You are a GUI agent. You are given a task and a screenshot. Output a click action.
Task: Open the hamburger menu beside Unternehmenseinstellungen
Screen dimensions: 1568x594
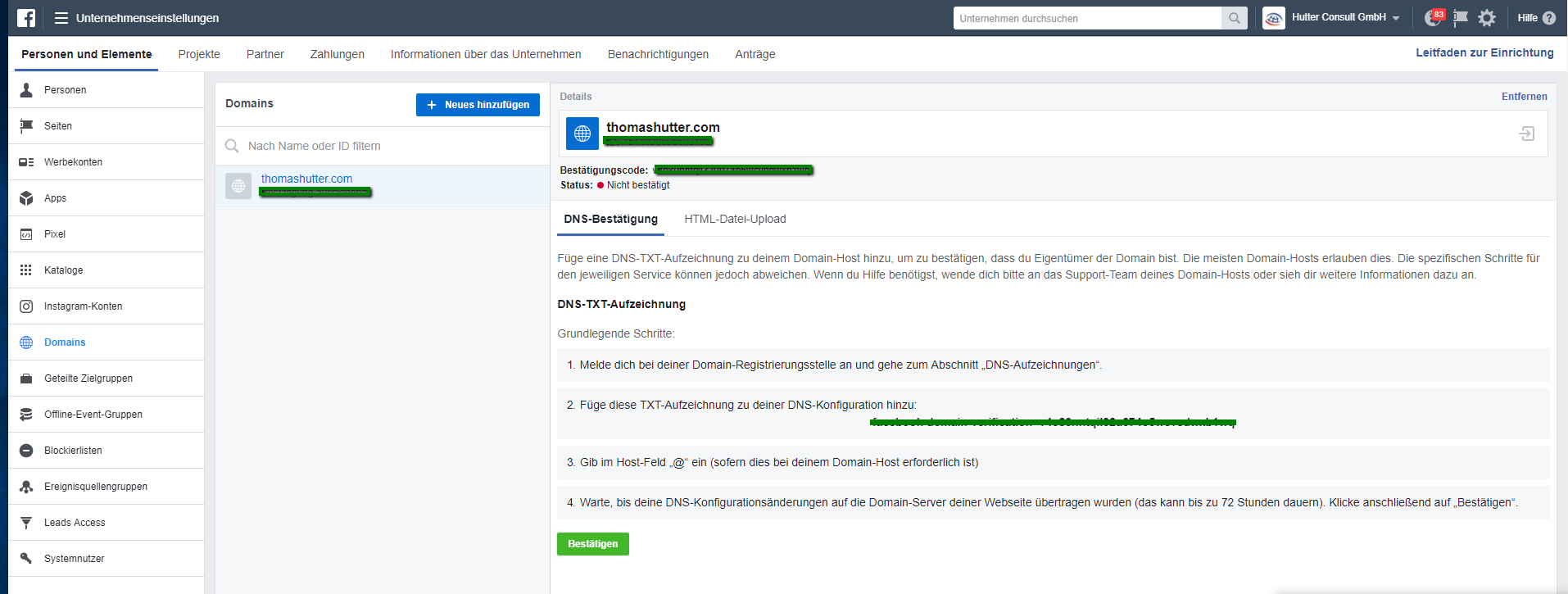[x=61, y=18]
